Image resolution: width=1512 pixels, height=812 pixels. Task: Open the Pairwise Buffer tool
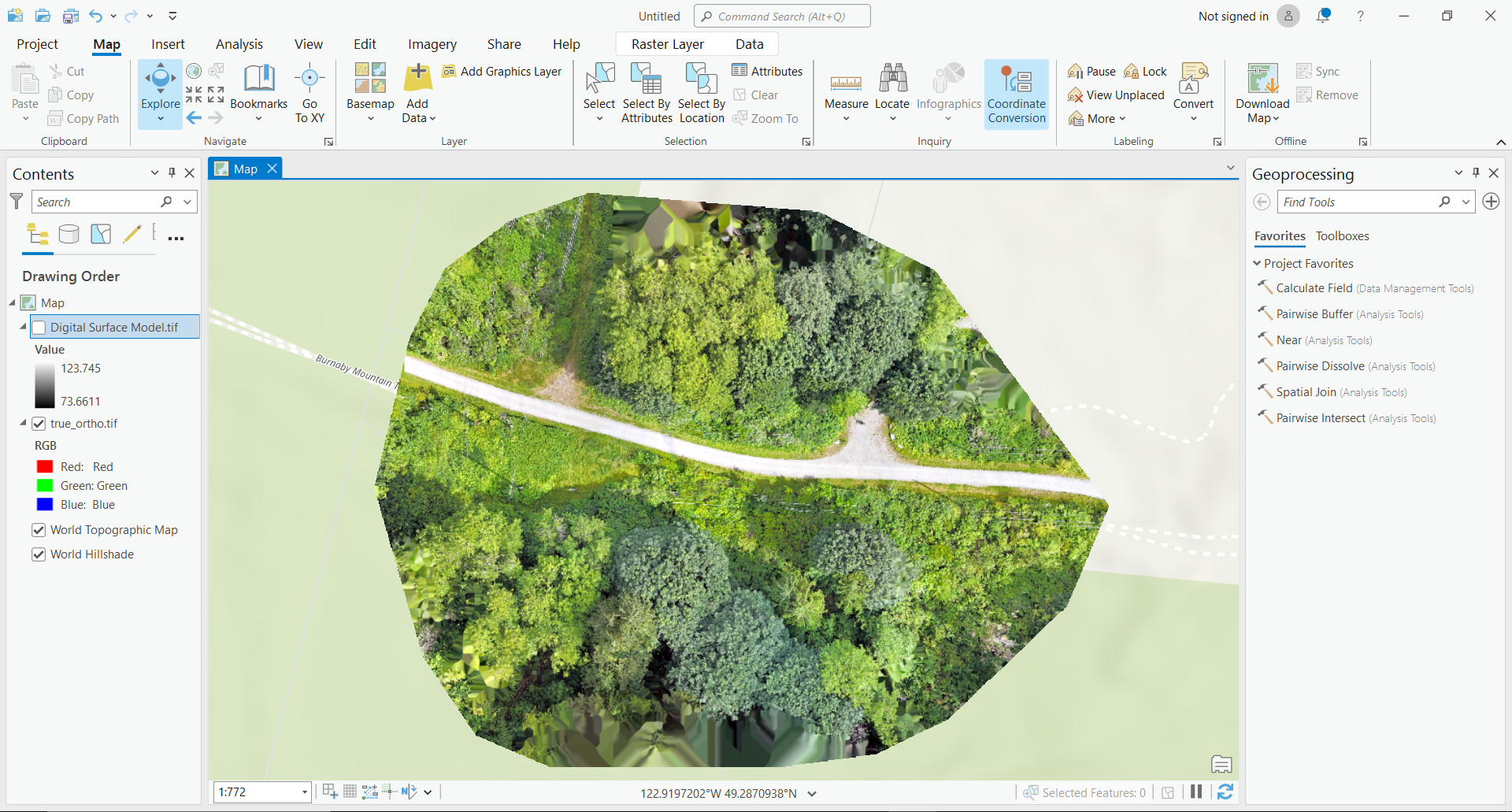click(1314, 314)
